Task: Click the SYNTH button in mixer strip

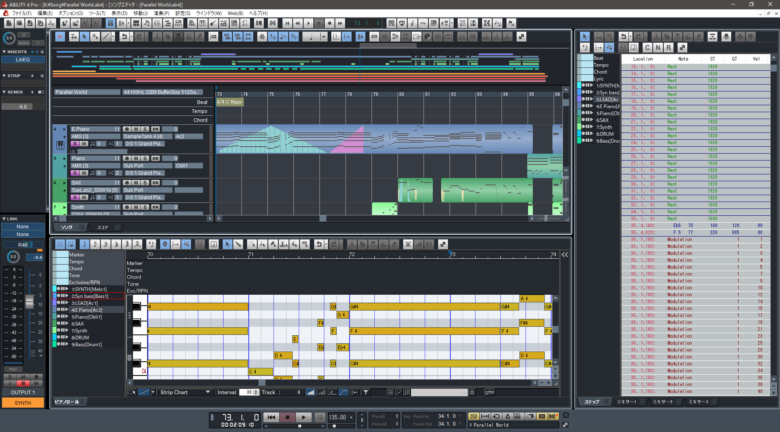Action: [x=22, y=403]
